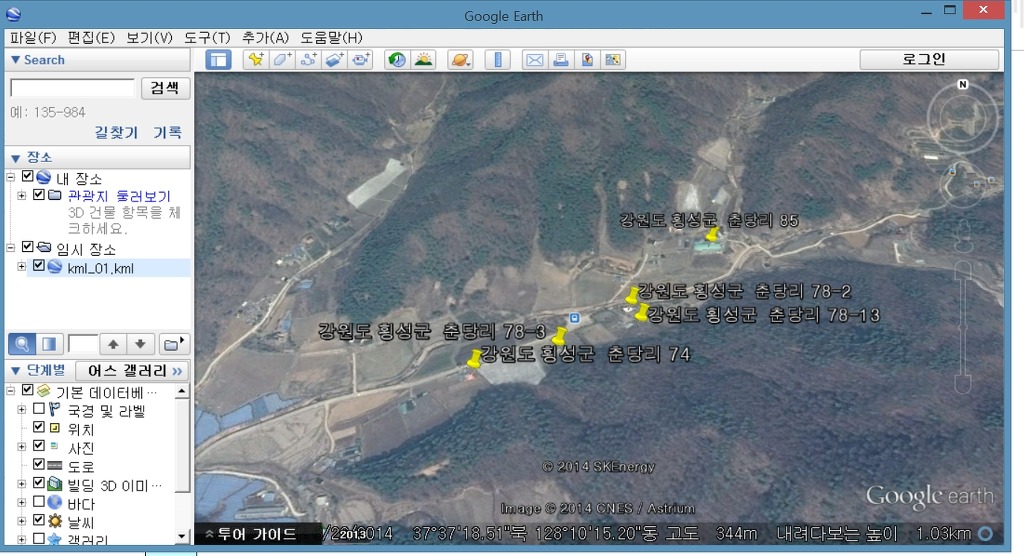
Task: Click the placemark pin at 춘당리 78-13
Action: pyautogui.click(x=643, y=312)
